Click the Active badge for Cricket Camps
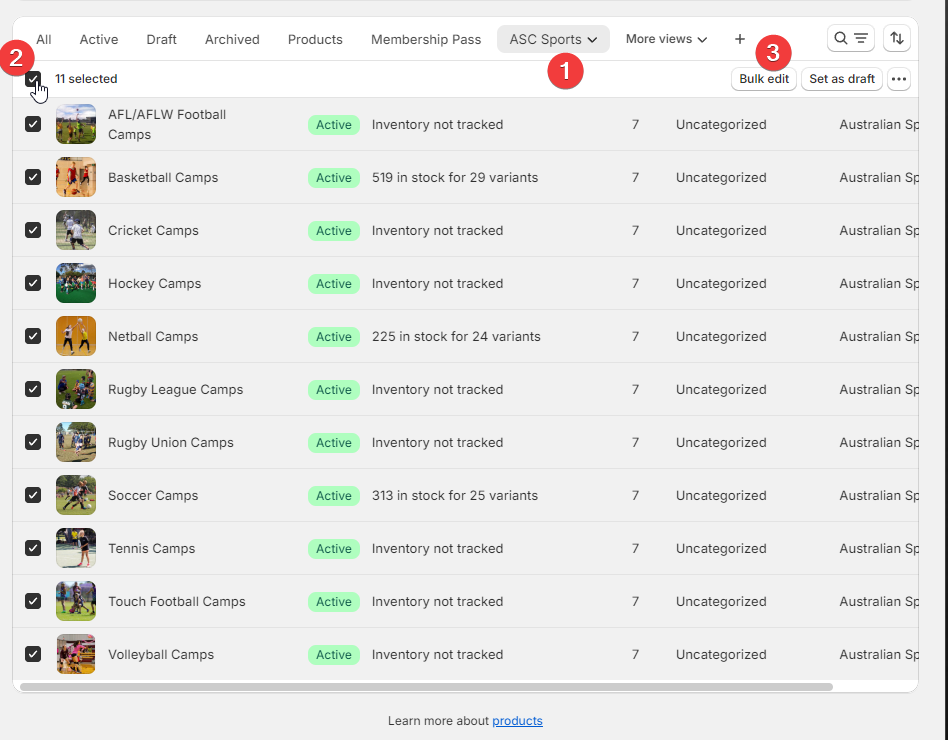Screen dimensions: 948x740 (x=334, y=230)
